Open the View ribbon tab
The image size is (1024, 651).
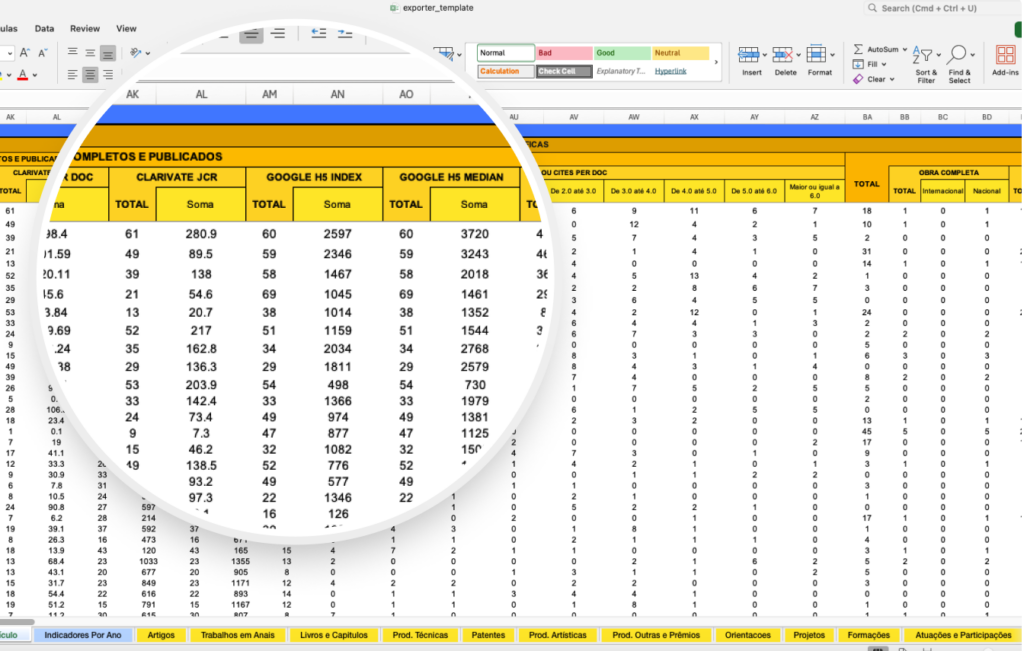(x=126, y=29)
